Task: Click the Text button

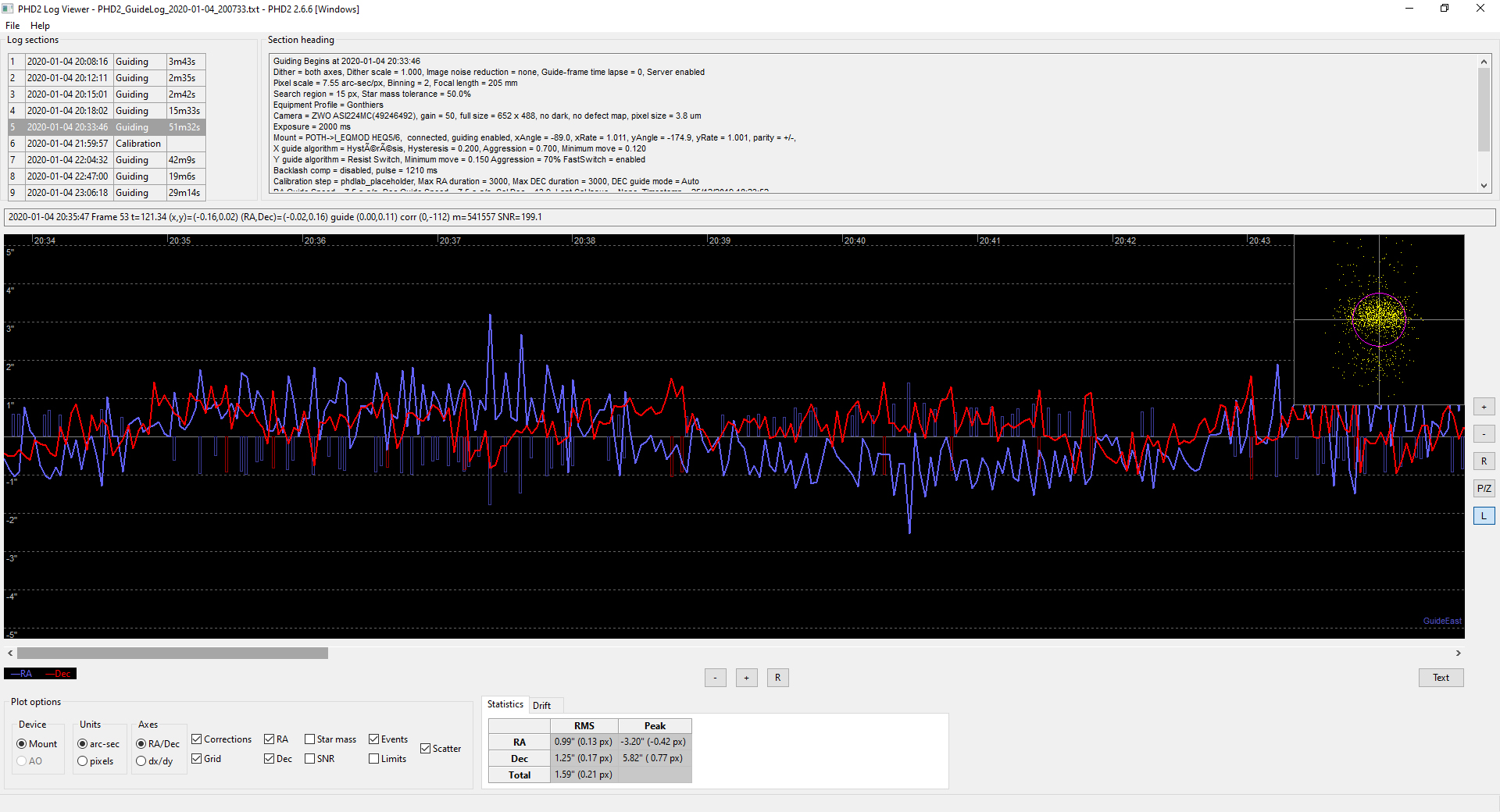Action: 1441,678
